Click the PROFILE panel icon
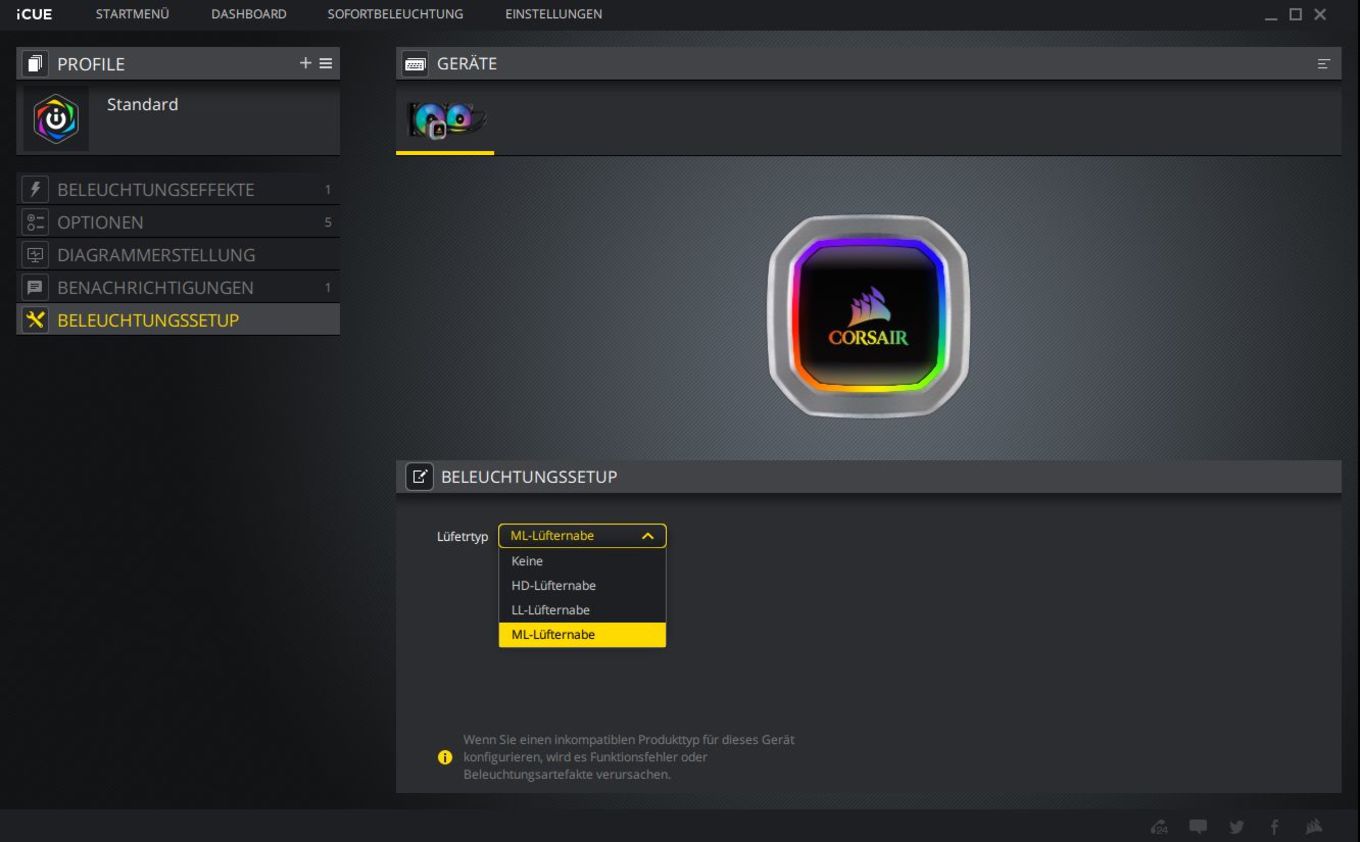1360x842 pixels. coord(35,64)
